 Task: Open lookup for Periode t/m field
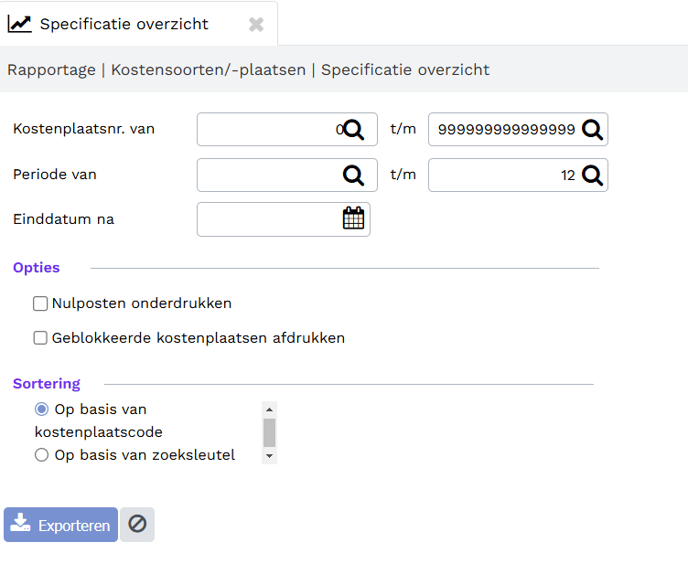592,175
